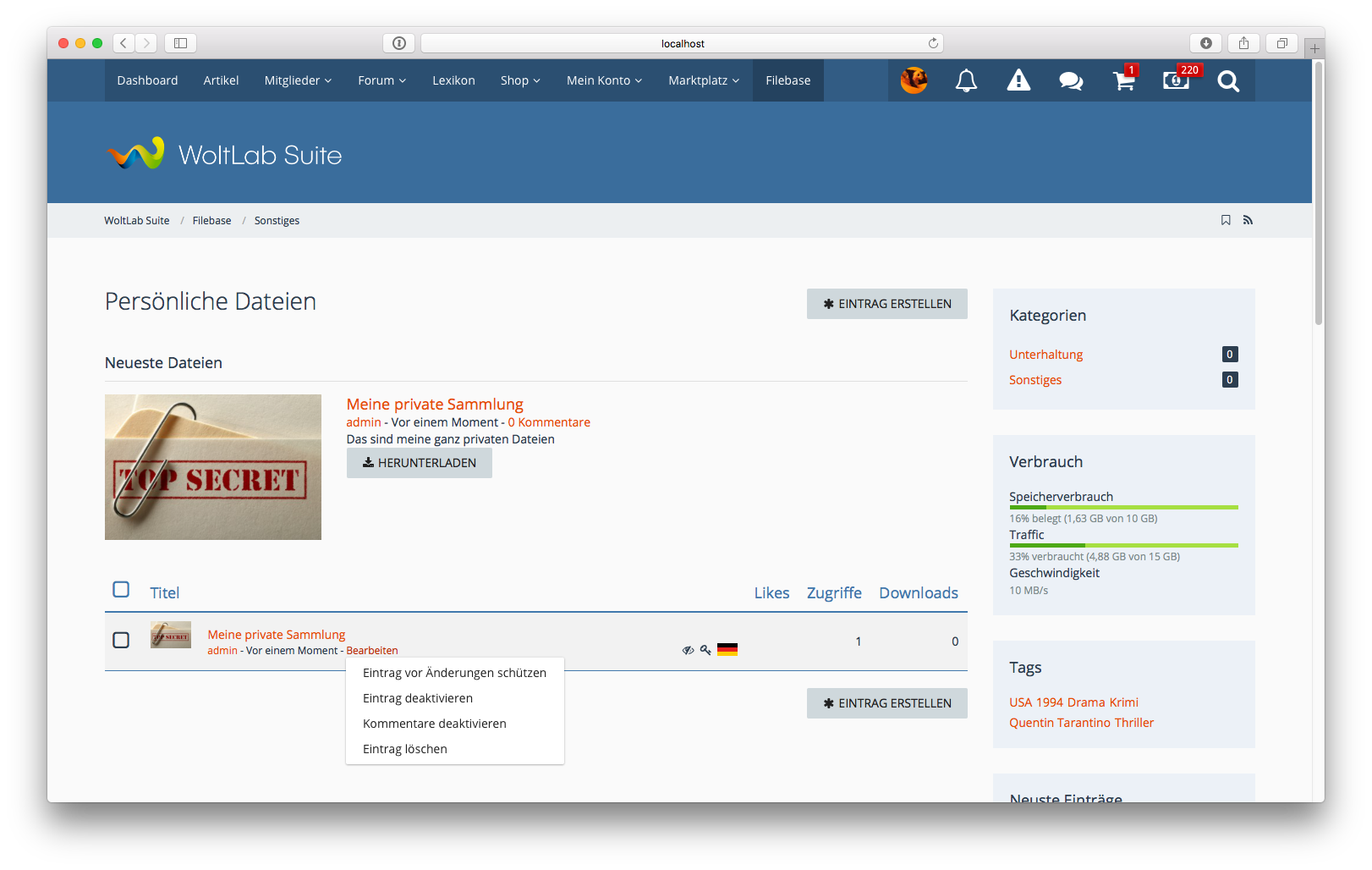
Task: Open the notifications bell icon
Action: click(966, 81)
